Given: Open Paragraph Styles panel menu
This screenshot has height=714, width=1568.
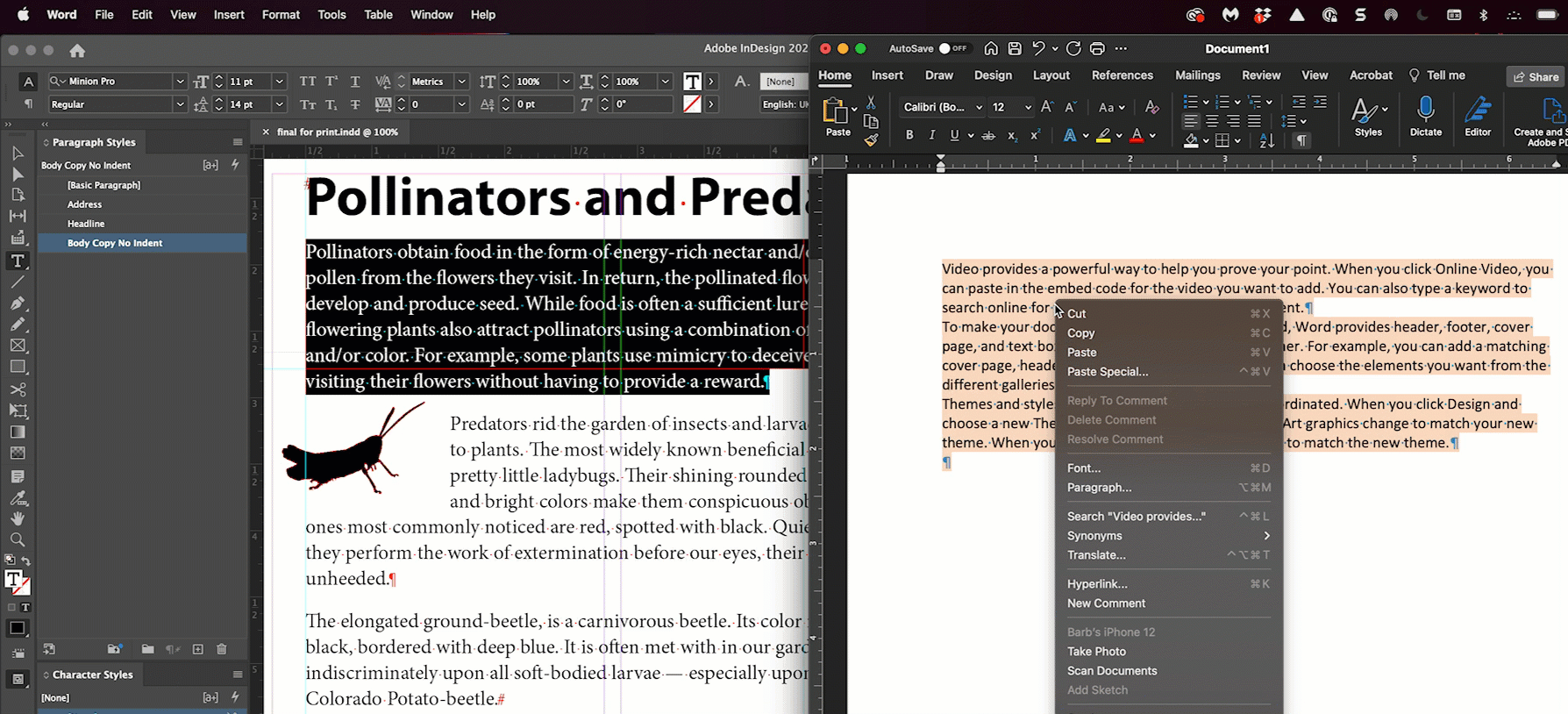Looking at the screenshot, I should (x=238, y=142).
